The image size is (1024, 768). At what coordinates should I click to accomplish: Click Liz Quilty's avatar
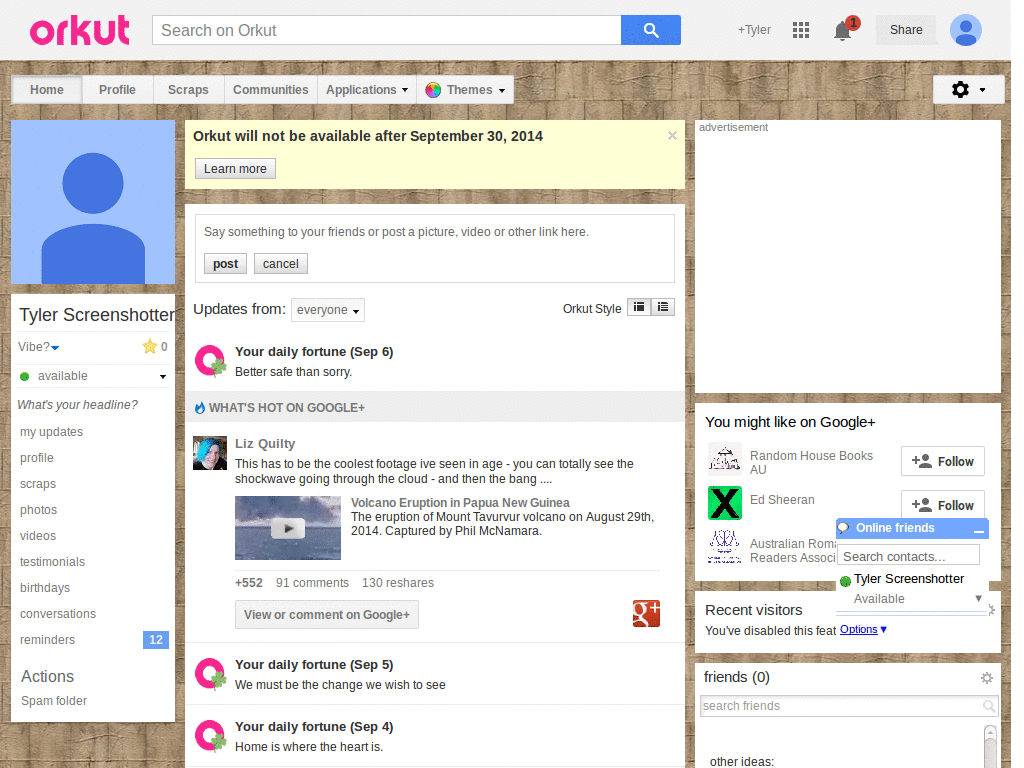[x=210, y=453]
